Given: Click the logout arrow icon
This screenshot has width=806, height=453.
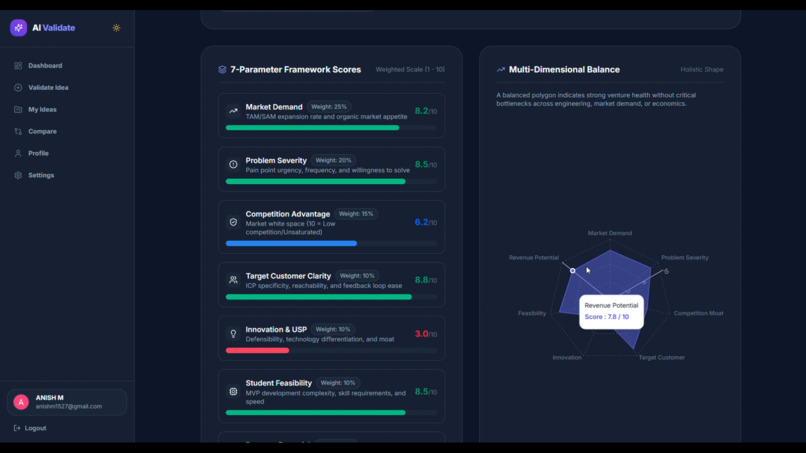Looking at the screenshot, I should (x=17, y=428).
